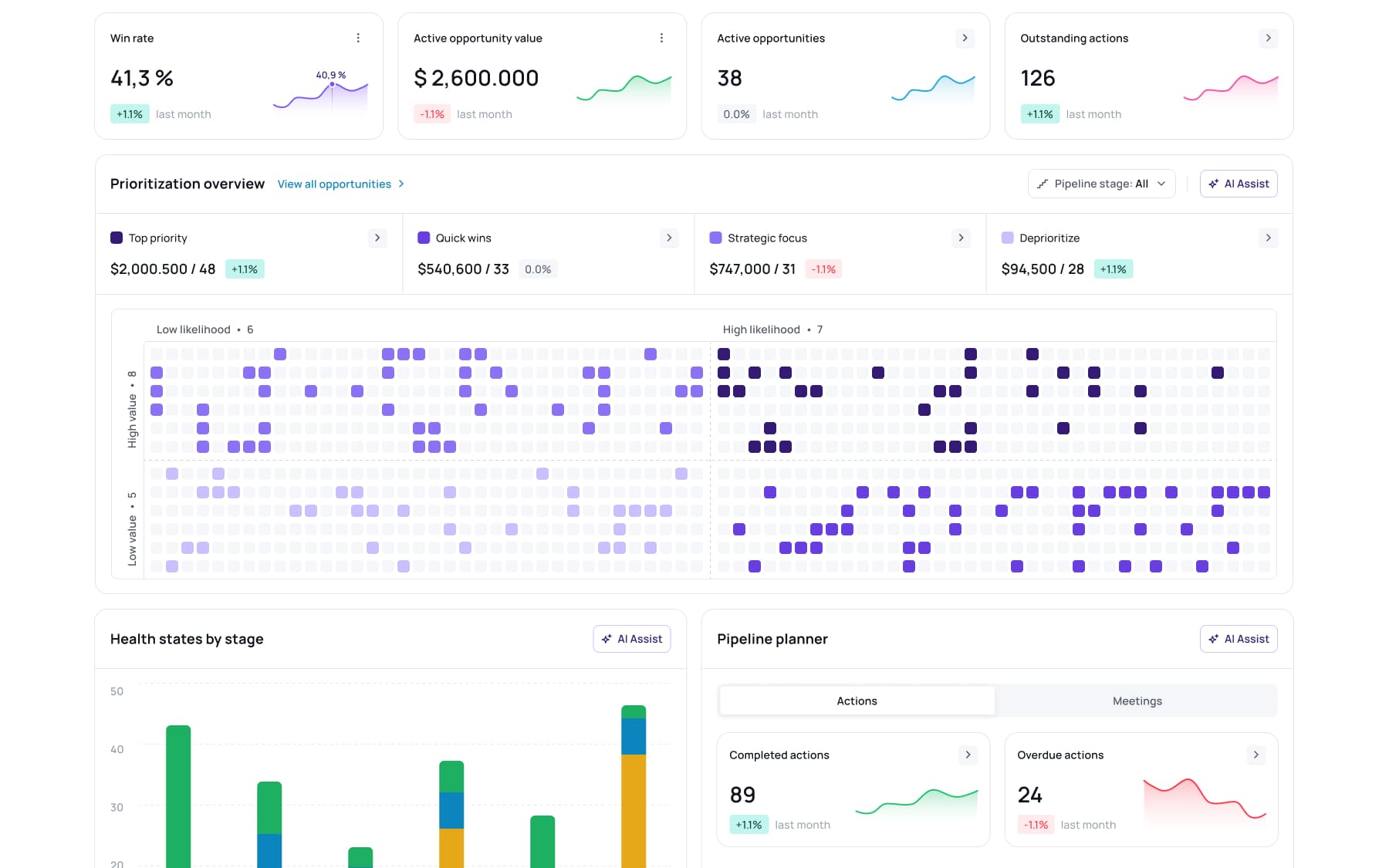The height and width of the screenshot is (868, 1389).
Task: Switch to the Meetings tab
Action: pyautogui.click(x=1137, y=701)
